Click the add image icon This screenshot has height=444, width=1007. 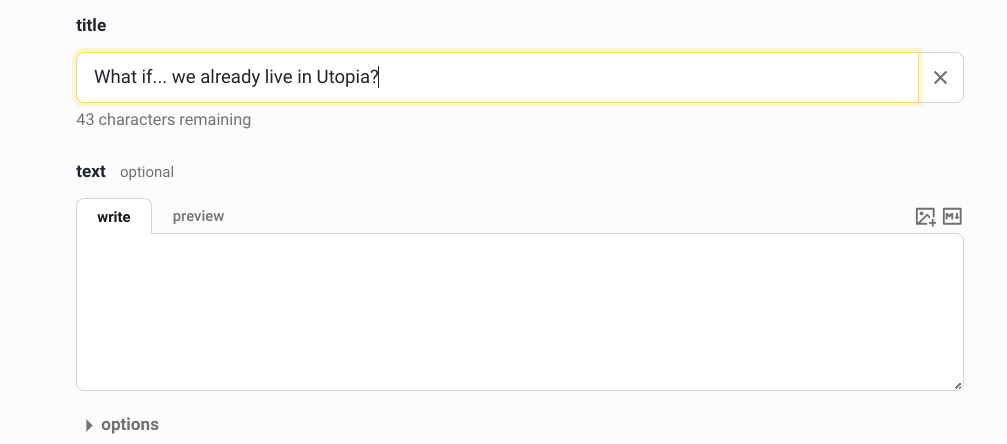(x=925, y=217)
